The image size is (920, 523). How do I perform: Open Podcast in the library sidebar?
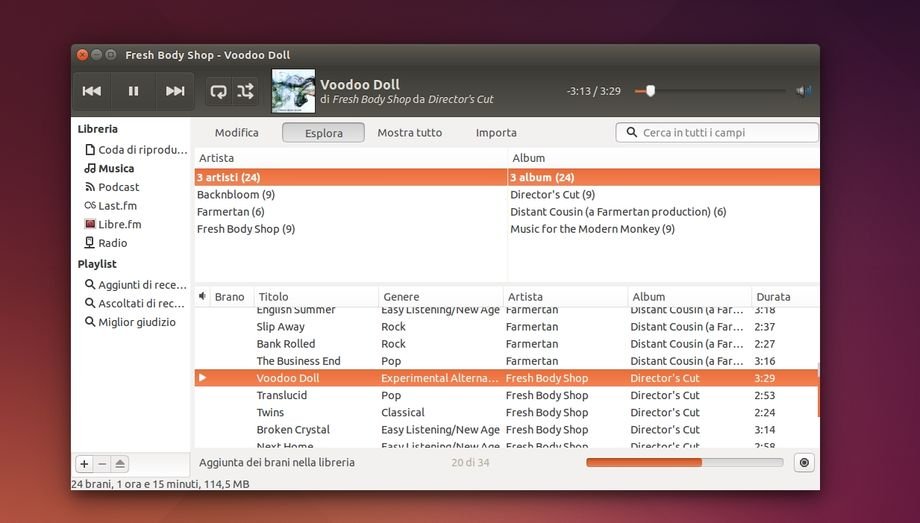pos(118,187)
